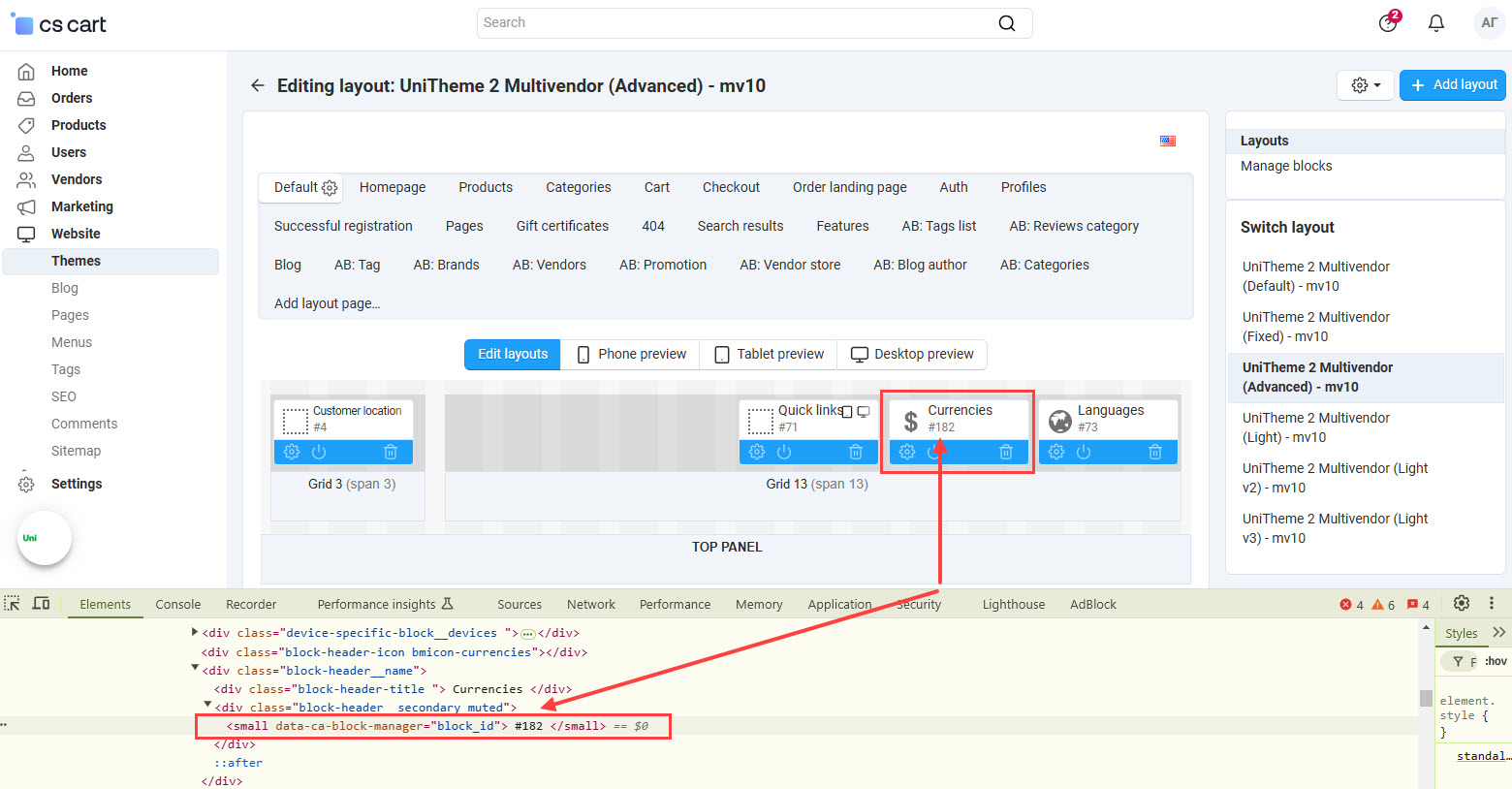The height and width of the screenshot is (789, 1512).
Task: Open the Homepage layout page tab
Action: coord(393,187)
